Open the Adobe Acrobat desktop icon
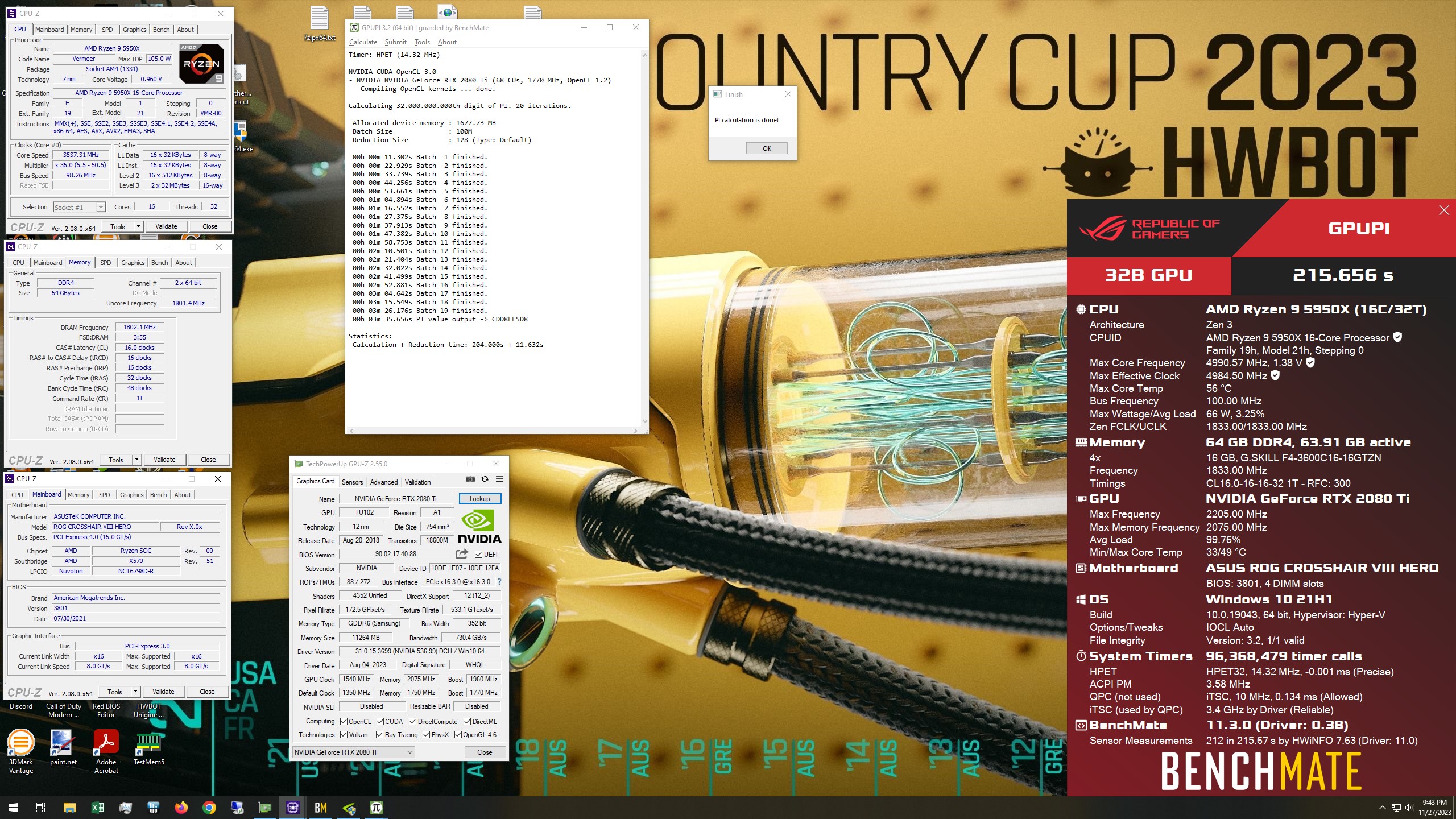The image size is (1456, 819). (106, 752)
